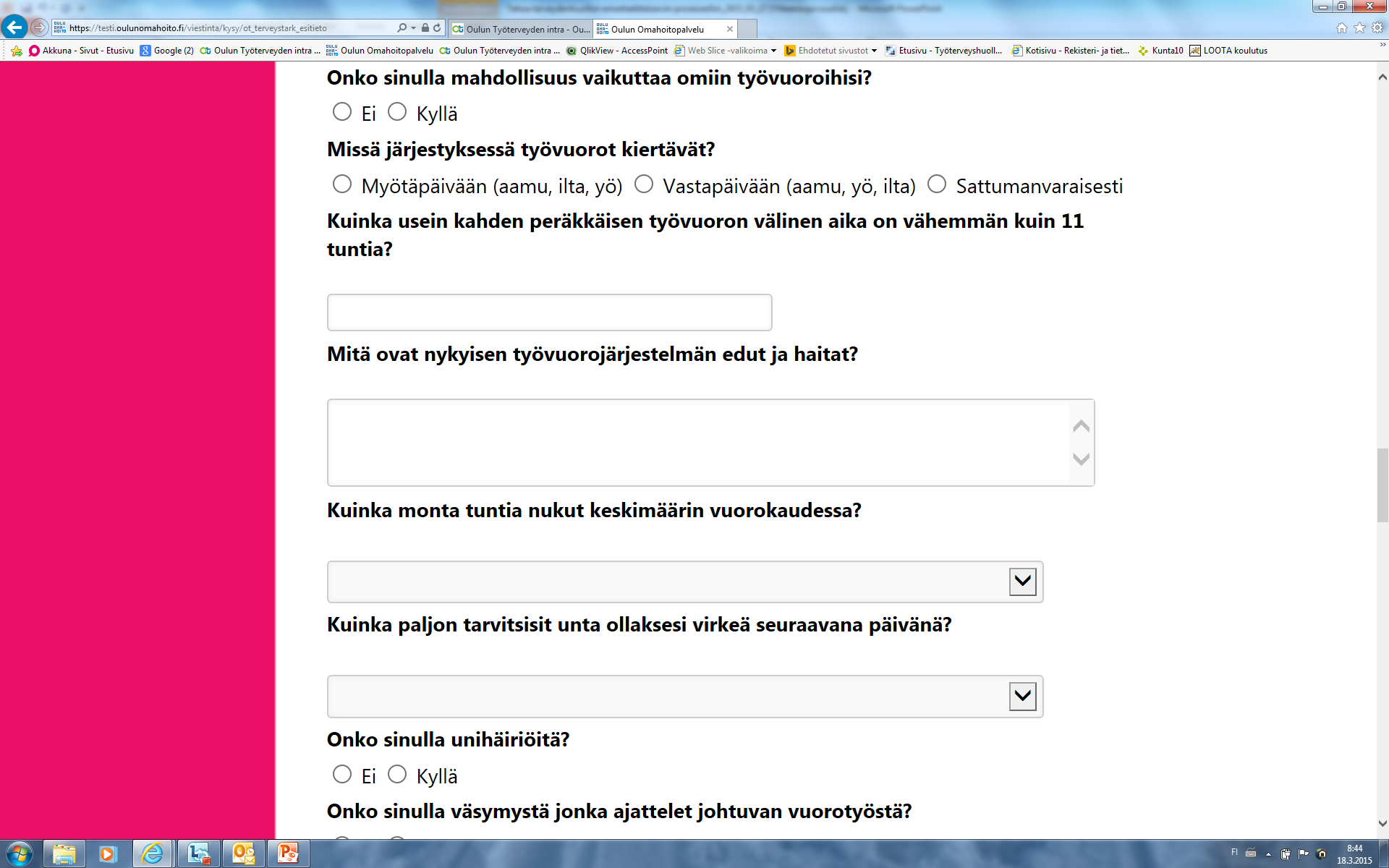Click the browser forward arrow
Screen dimensions: 1389x868
coord(40,27)
